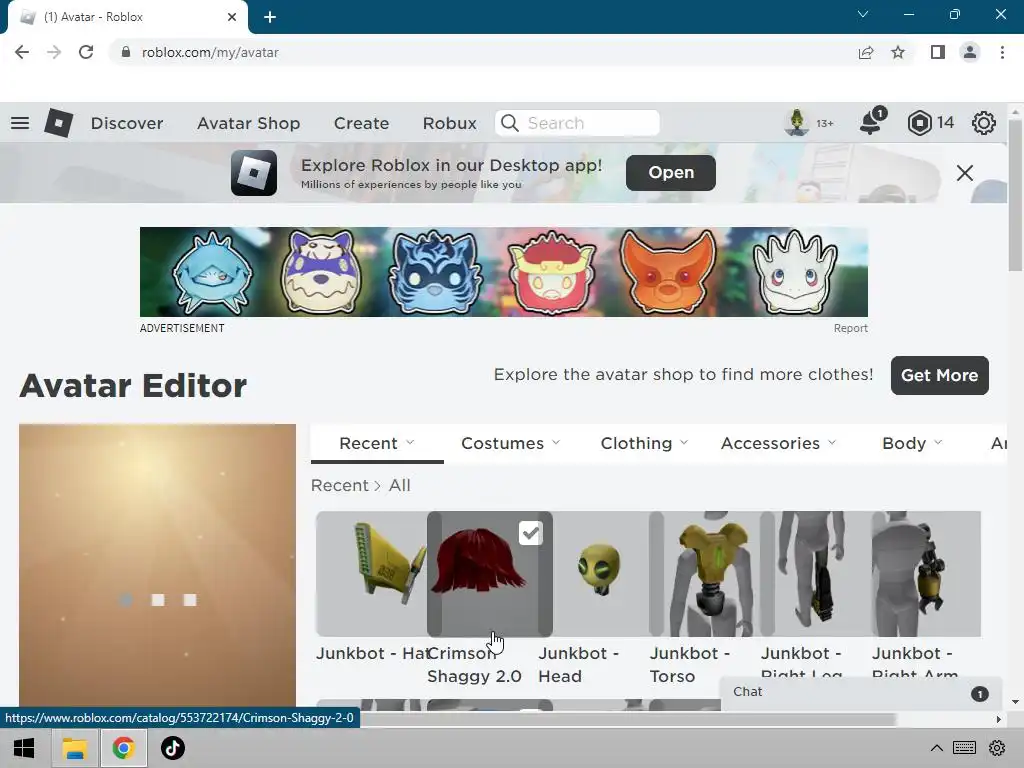Open the hamburger navigation menu

click(x=20, y=123)
